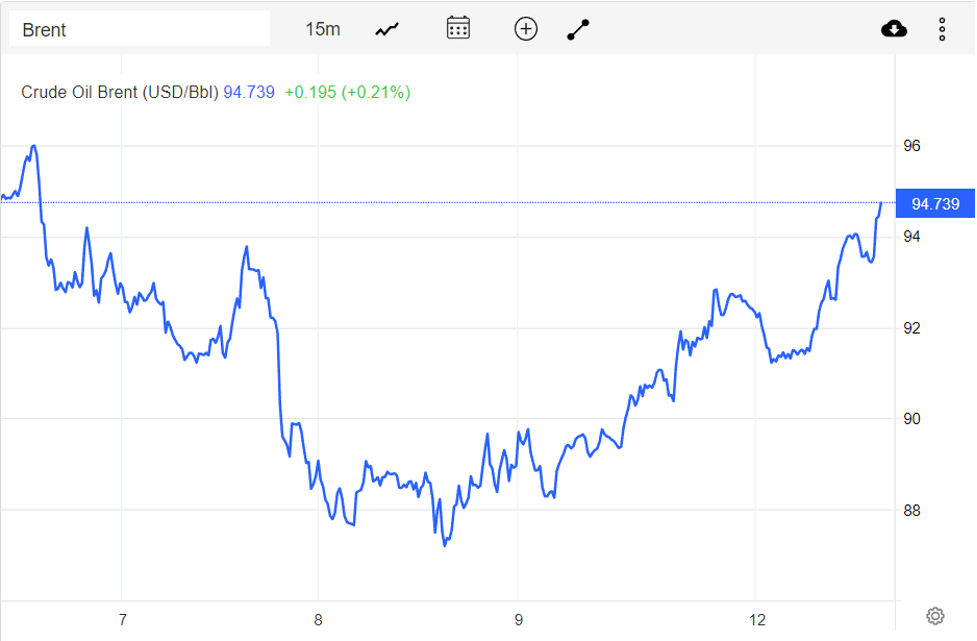977x641 pixels.
Task: Select date 8 on the time axis
Action: [x=318, y=620]
